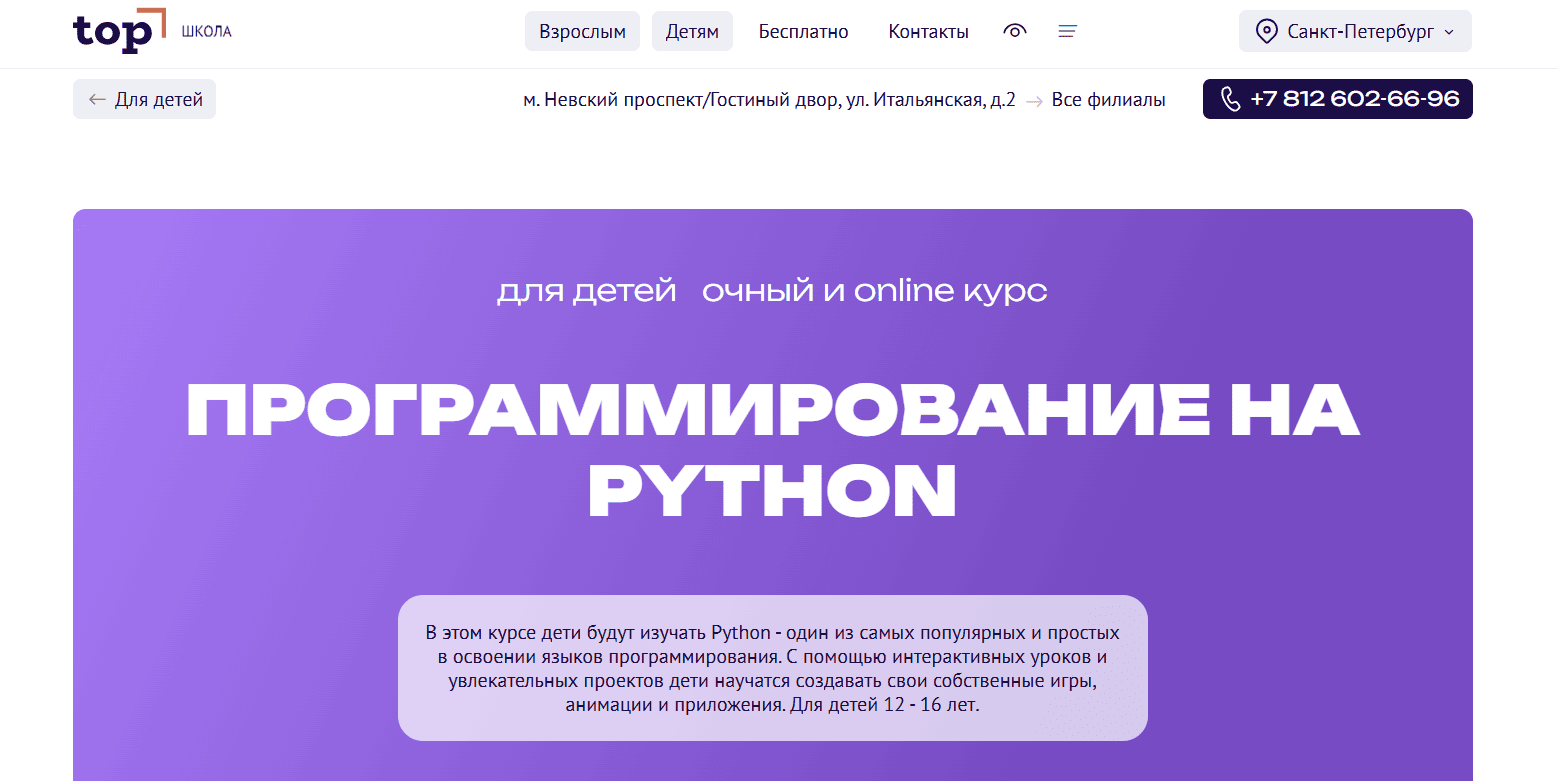Expand the Санкт-Петербург city dropdown
The width and height of the screenshot is (1558, 781).
pyautogui.click(x=1355, y=31)
